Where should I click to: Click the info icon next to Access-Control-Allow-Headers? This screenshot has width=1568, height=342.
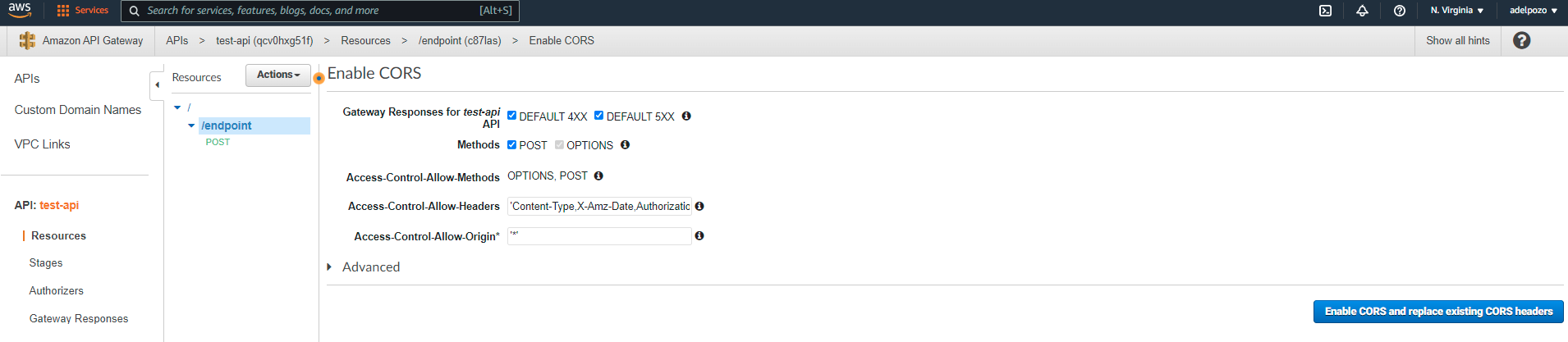point(699,206)
